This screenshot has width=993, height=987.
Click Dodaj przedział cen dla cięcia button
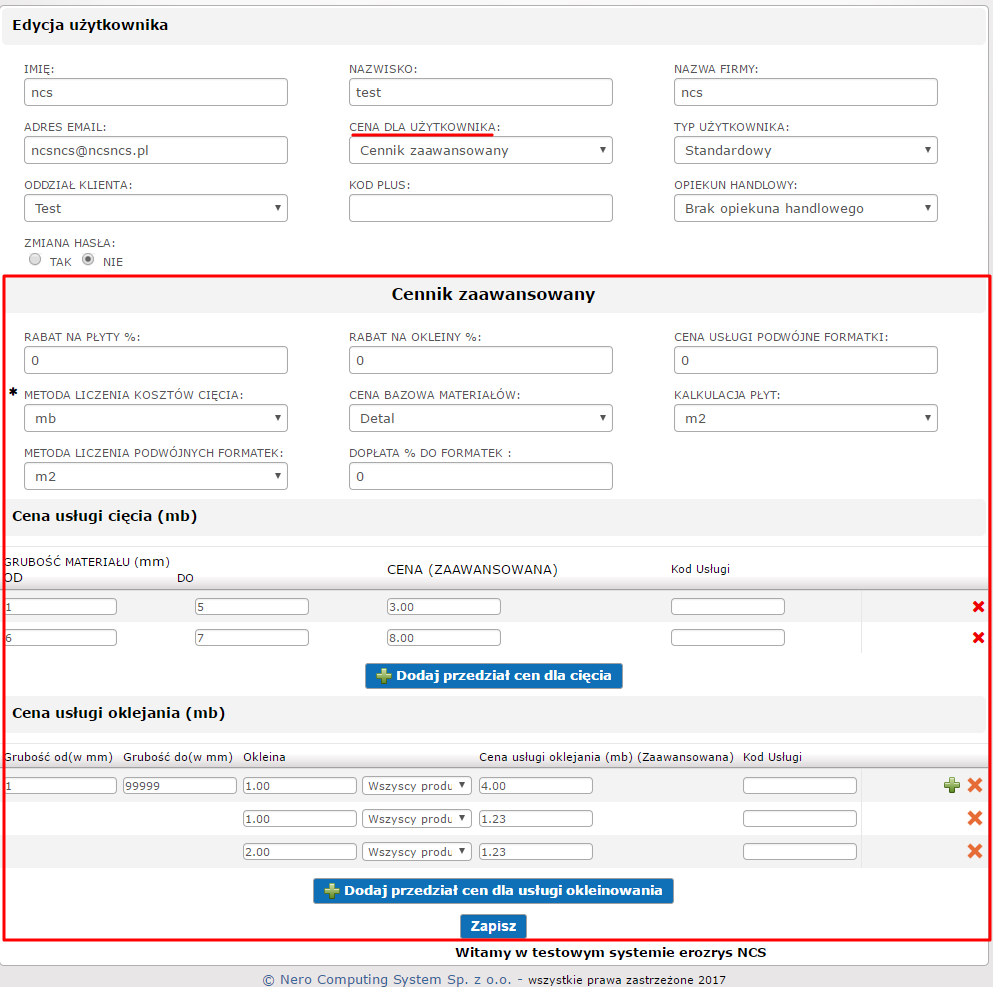[494, 676]
